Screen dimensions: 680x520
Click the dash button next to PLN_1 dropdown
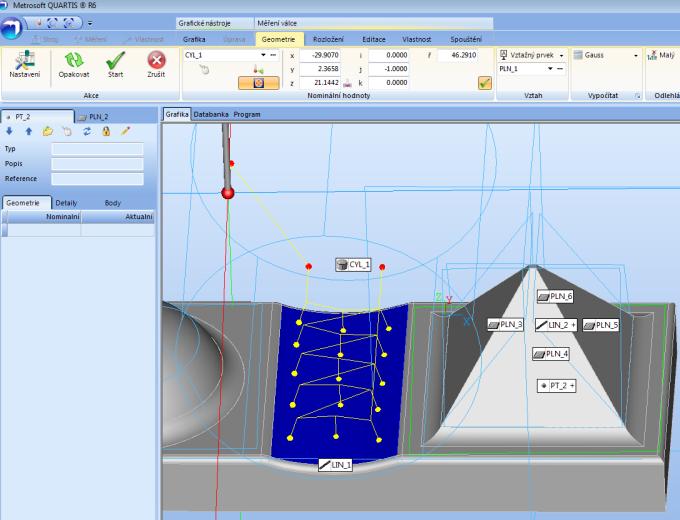point(560,69)
